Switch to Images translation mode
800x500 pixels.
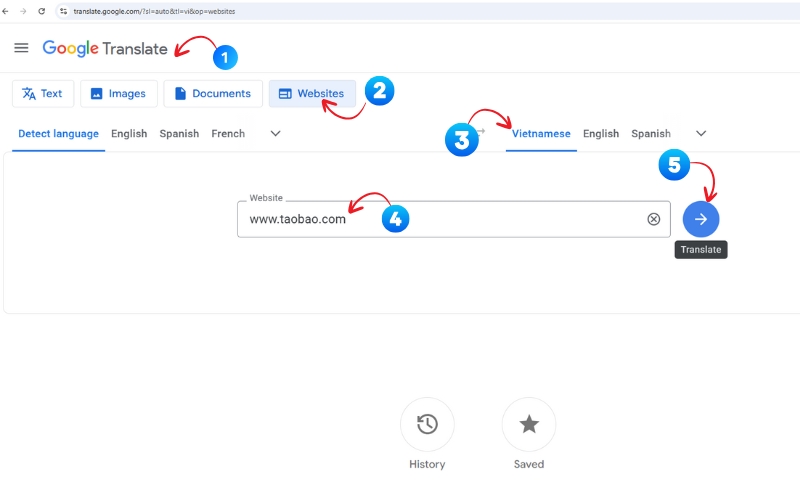(x=118, y=93)
